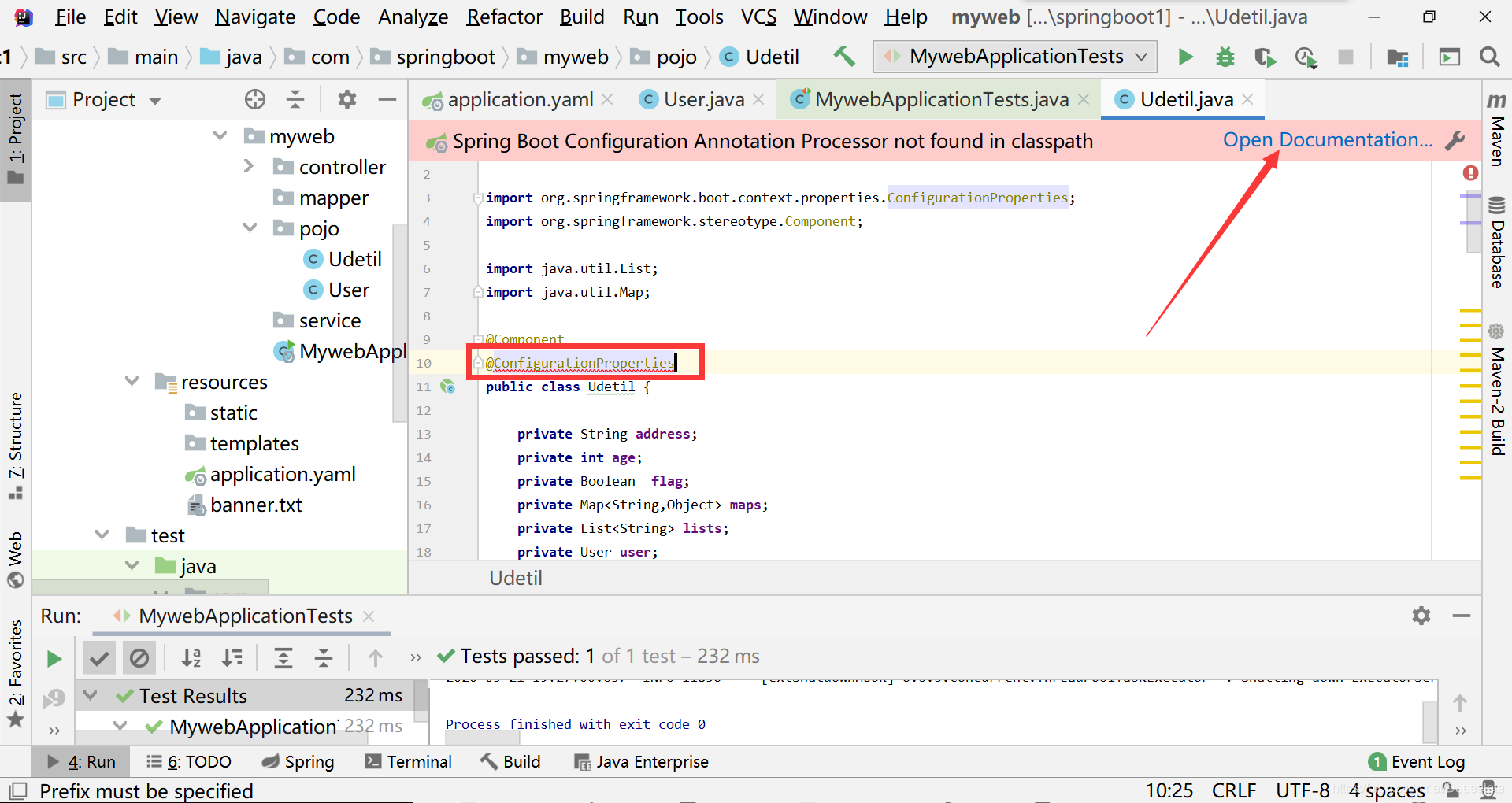Collapse the MywebApplication test node

tap(120, 726)
